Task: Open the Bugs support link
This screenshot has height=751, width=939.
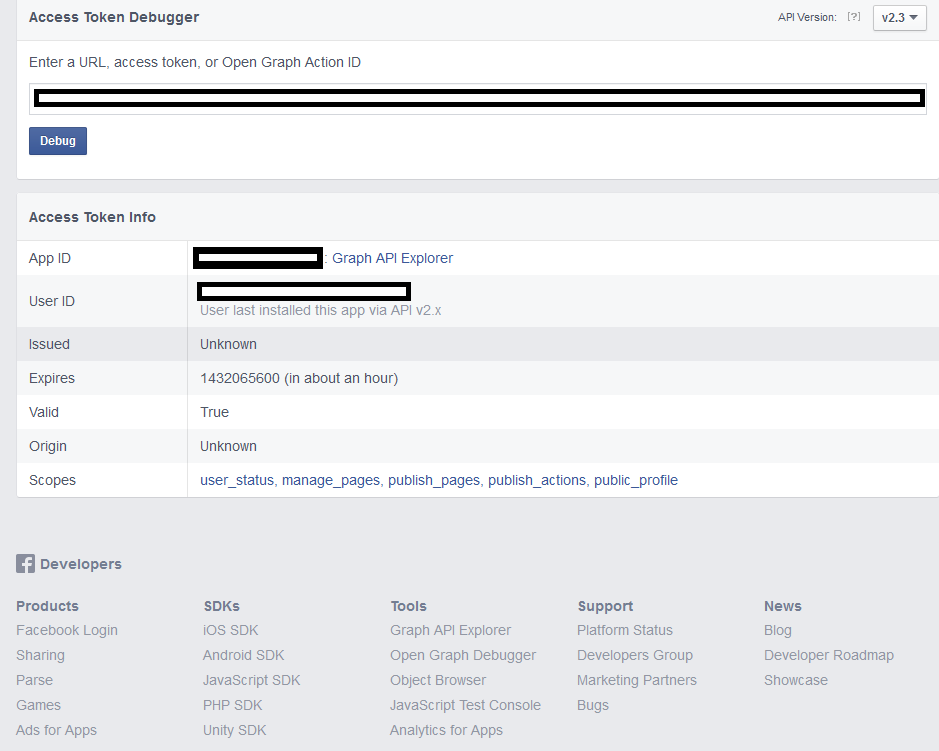Action: [x=593, y=705]
